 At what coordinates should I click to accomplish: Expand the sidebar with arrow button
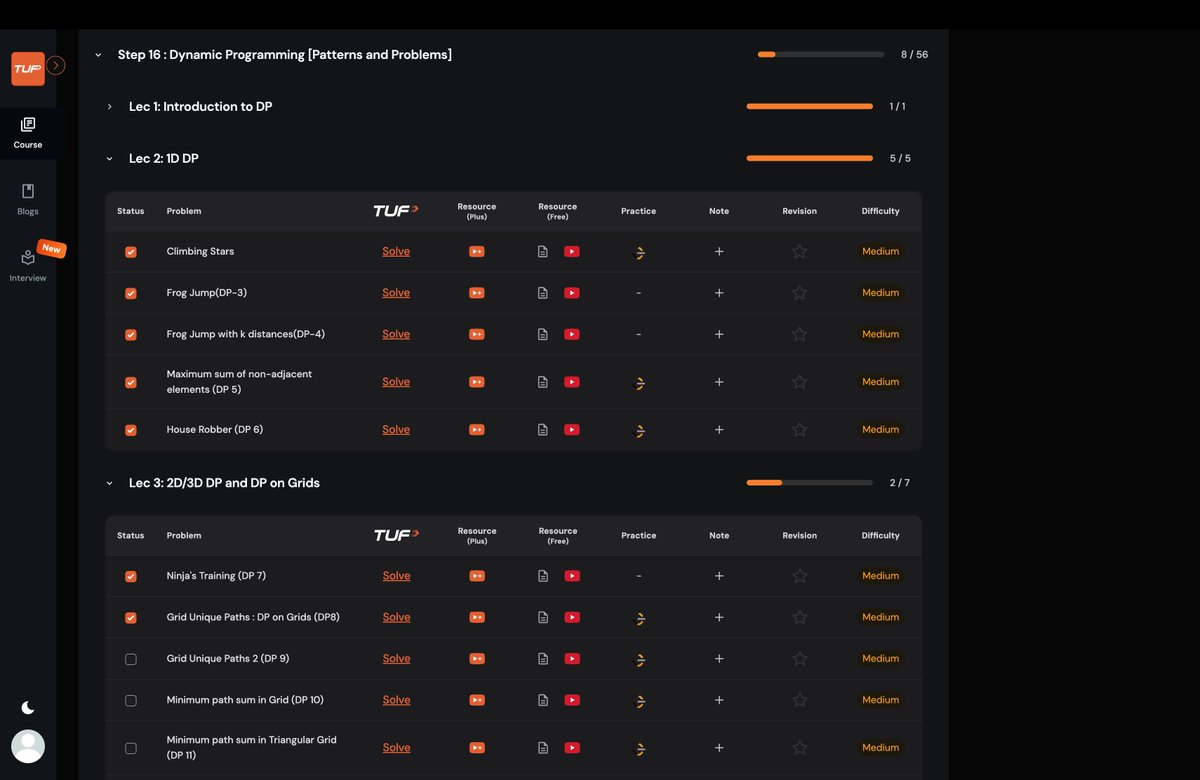(x=56, y=65)
